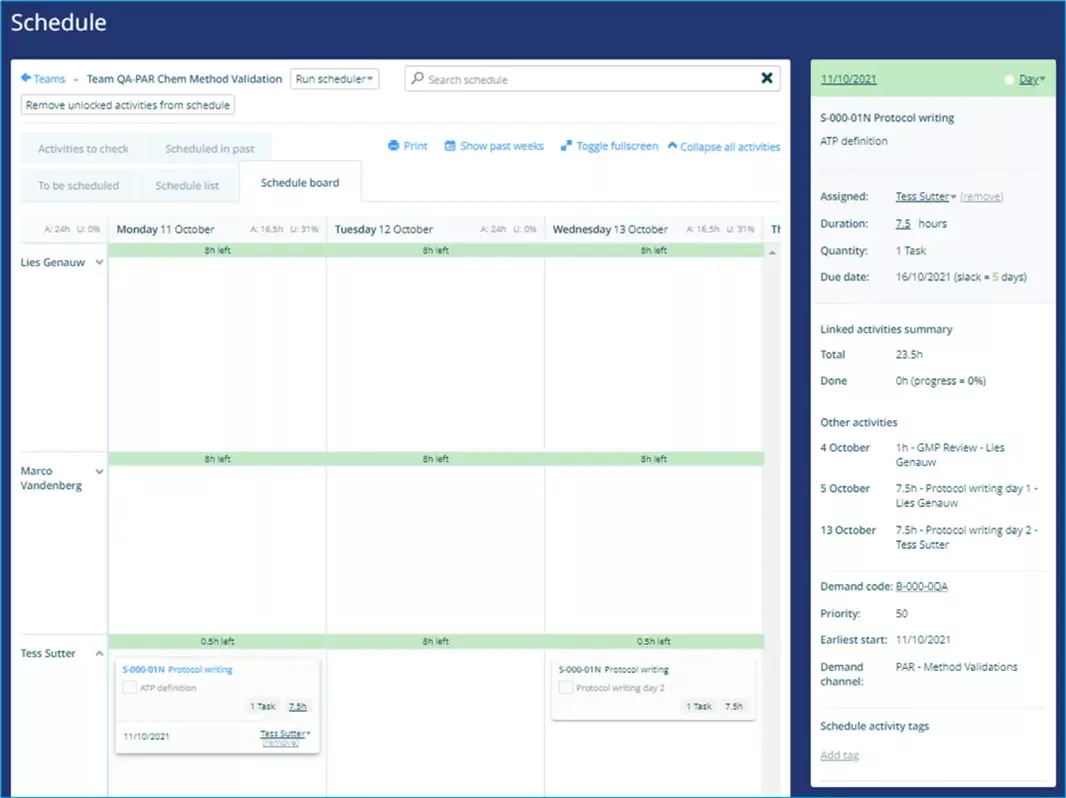Screen dimensions: 1066x798
Task: Clear the schedule search with the X
Action: tap(766, 78)
